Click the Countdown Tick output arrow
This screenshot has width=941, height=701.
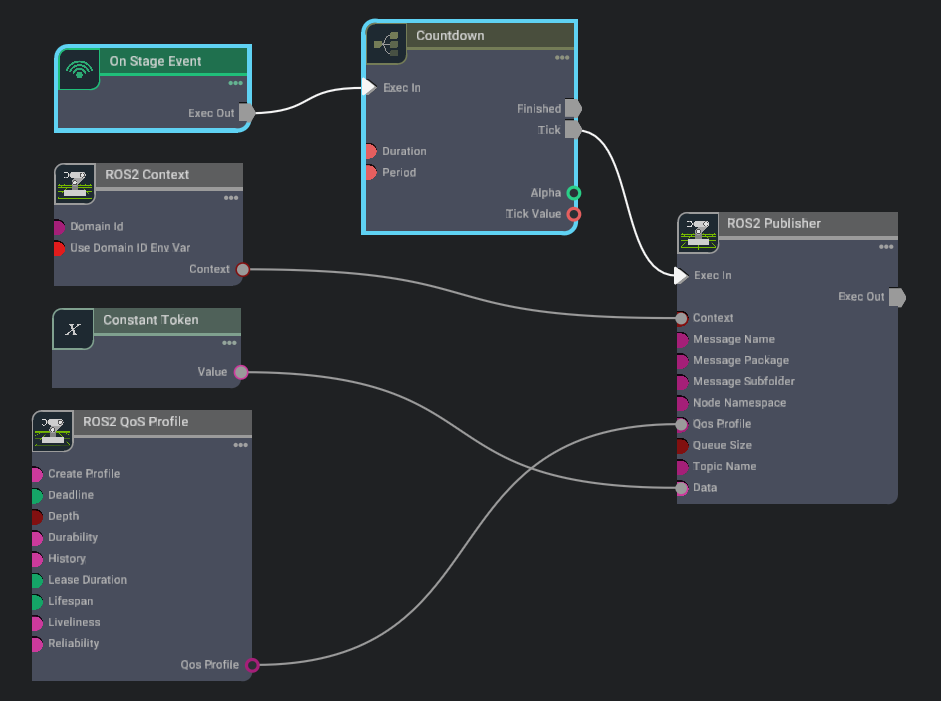click(x=573, y=130)
